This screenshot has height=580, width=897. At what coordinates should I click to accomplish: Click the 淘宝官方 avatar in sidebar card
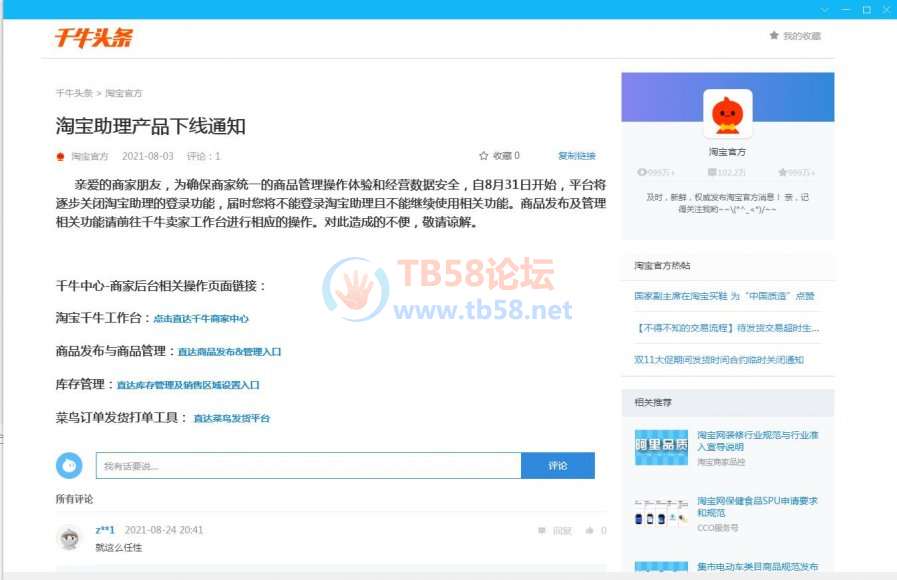click(727, 114)
